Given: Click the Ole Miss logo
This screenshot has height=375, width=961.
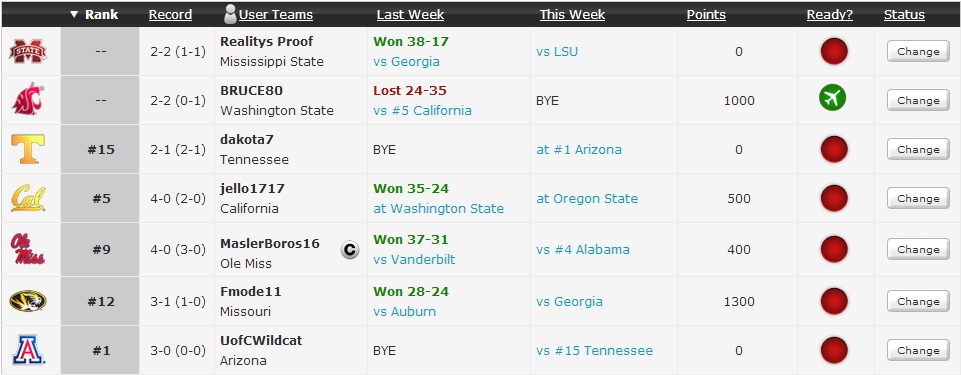Looking at the screenshot, I should (28, 249).
